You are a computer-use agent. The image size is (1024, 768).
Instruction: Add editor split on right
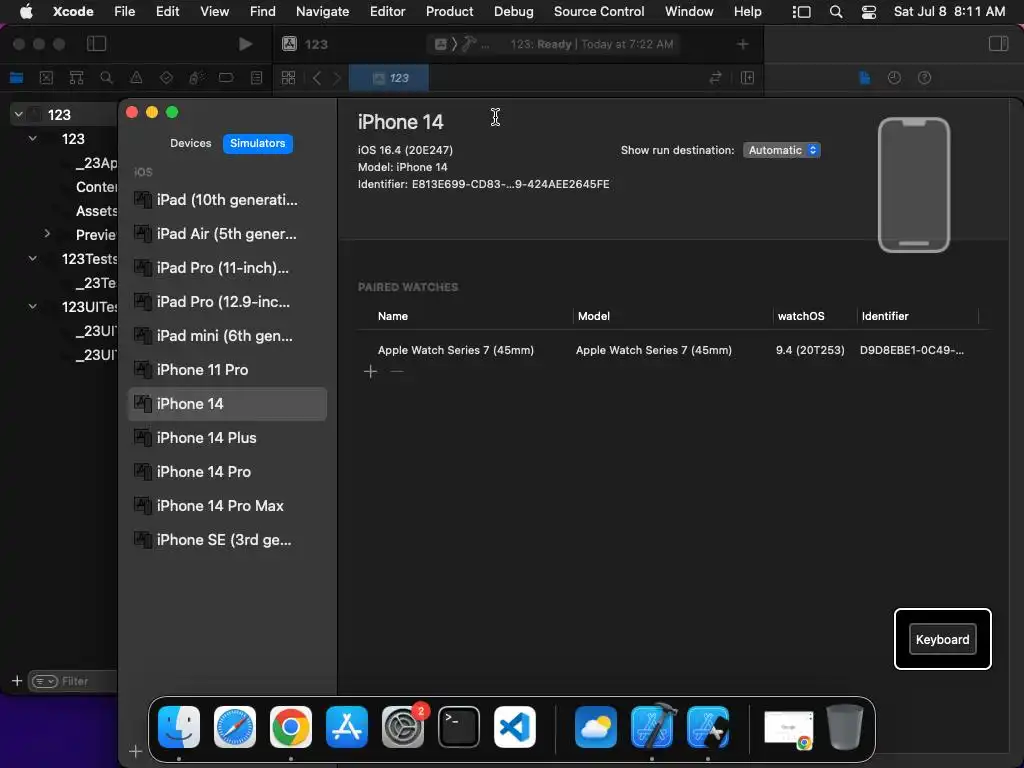(x=747, y=78)
